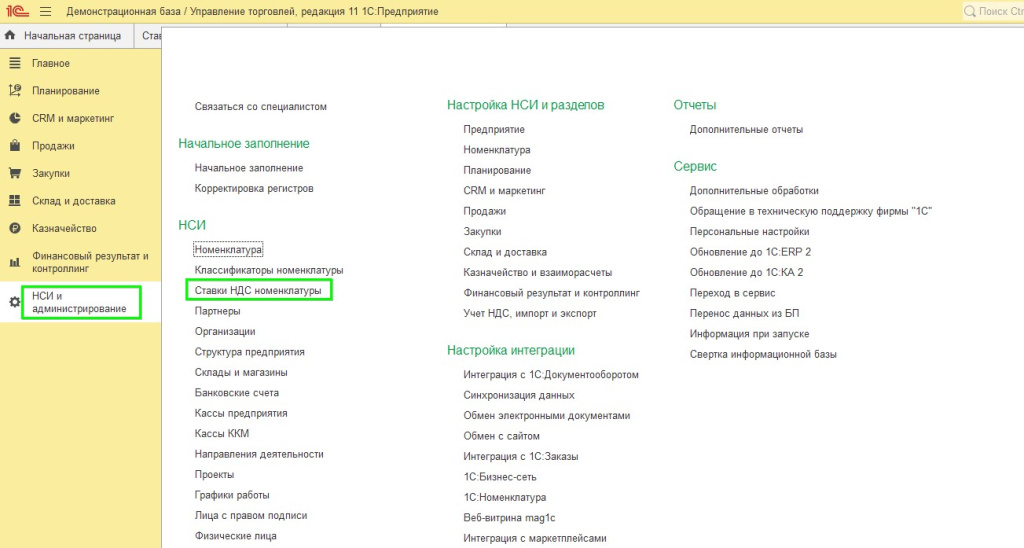Open the Партнеры list
This screenshot has width=1024, height=548.
[217, 311]
